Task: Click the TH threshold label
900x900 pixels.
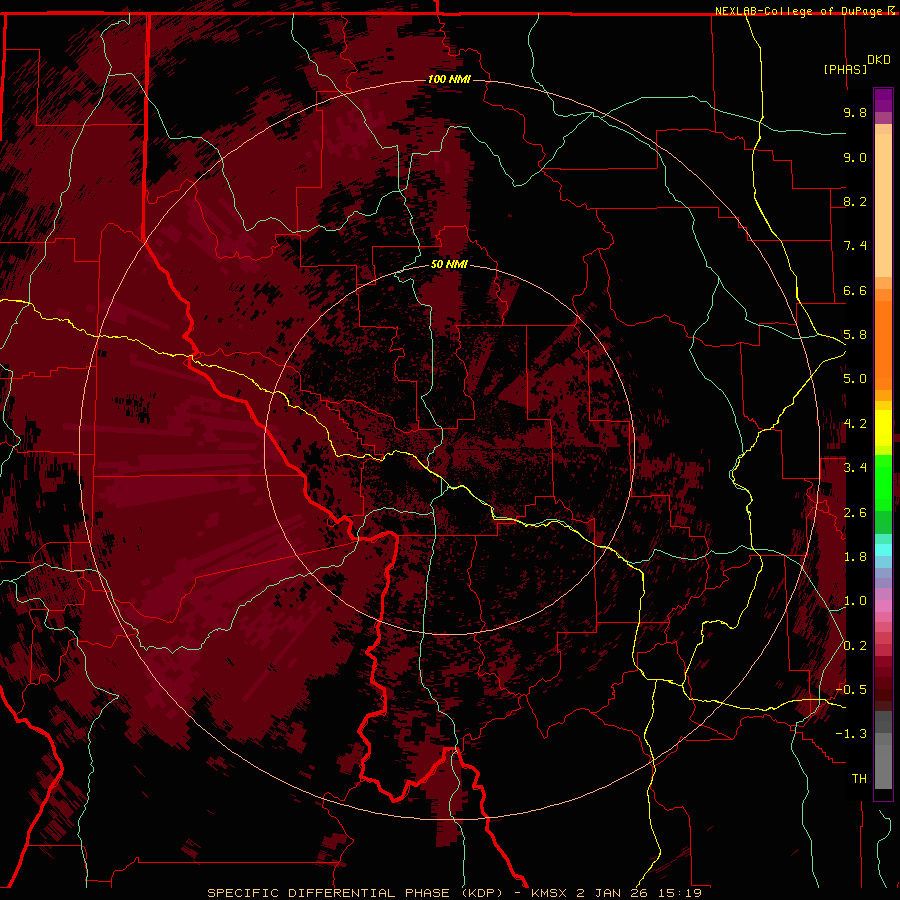Action: (859, 779)
